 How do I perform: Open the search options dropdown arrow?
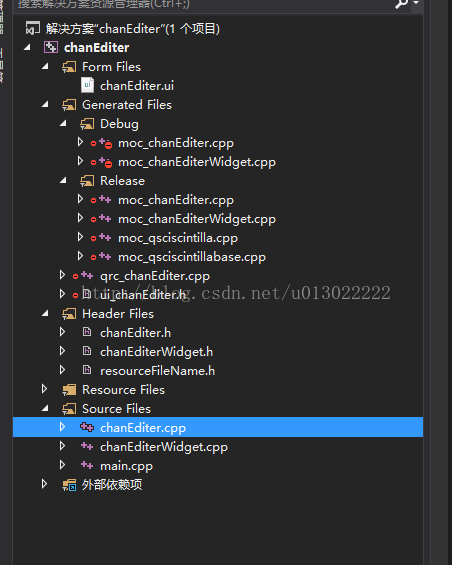[x=416, y=3]
